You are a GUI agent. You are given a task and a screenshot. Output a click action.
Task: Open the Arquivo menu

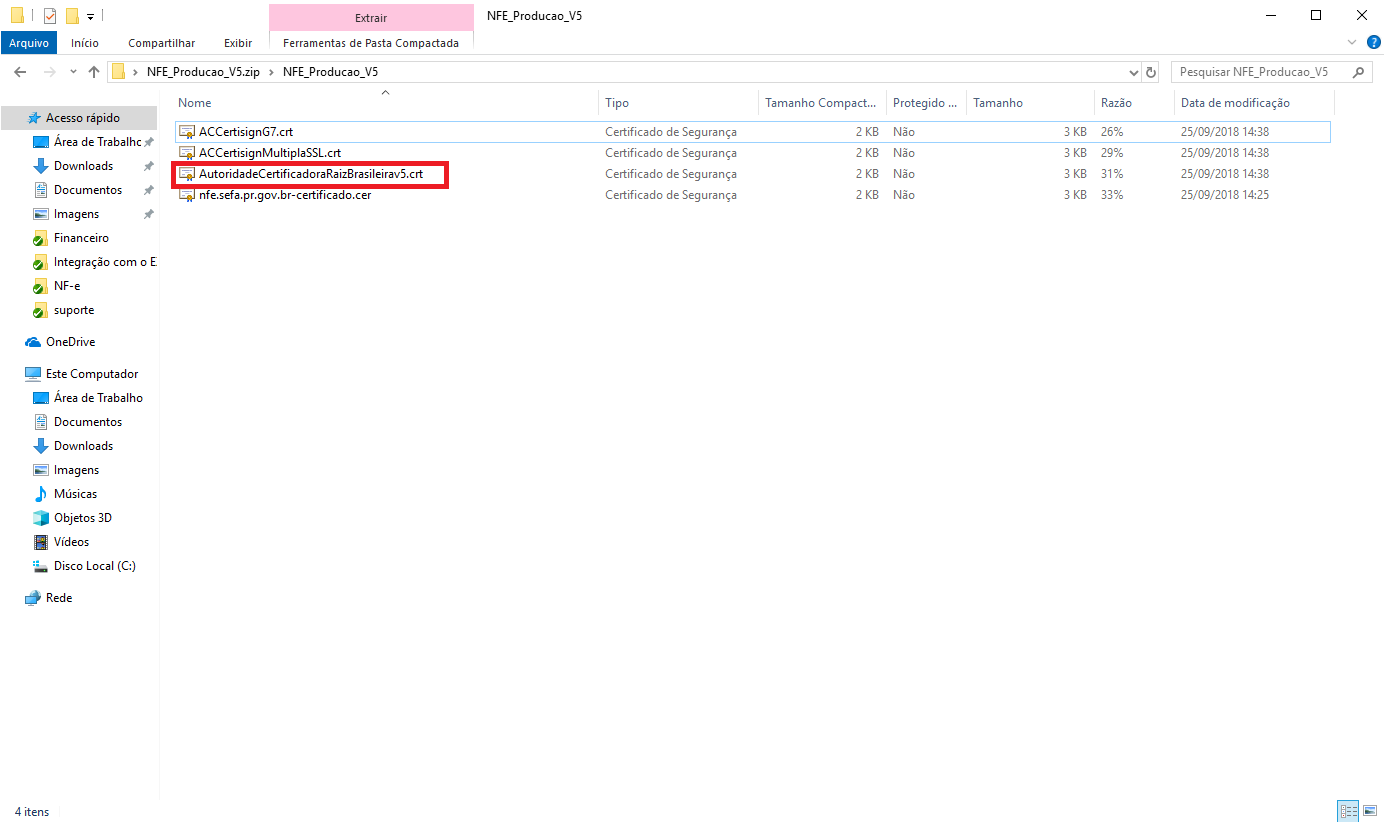pos(29,43)
